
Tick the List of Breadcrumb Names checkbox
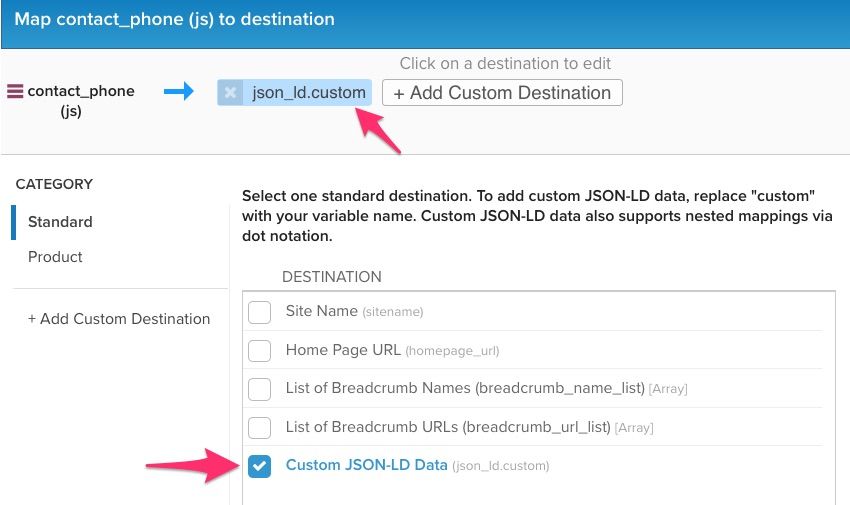(x=260, y=389)
